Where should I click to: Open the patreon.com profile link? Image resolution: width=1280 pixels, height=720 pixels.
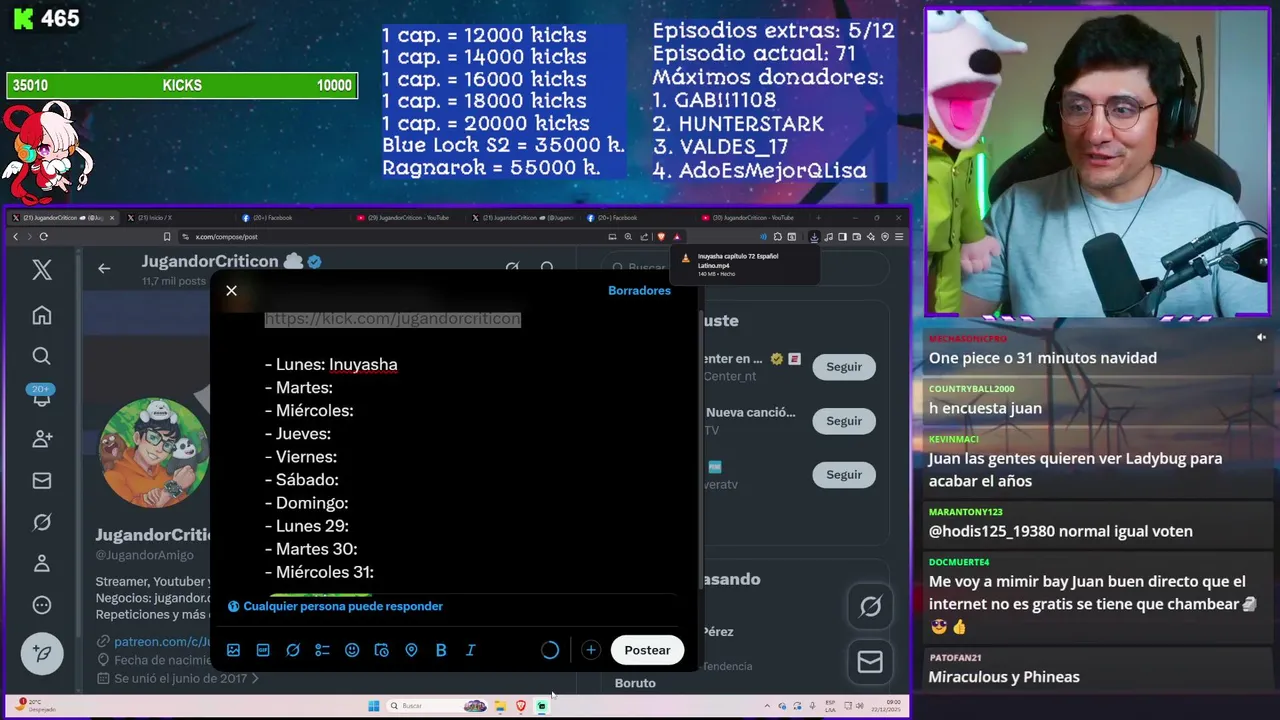(x=162, y=641)
